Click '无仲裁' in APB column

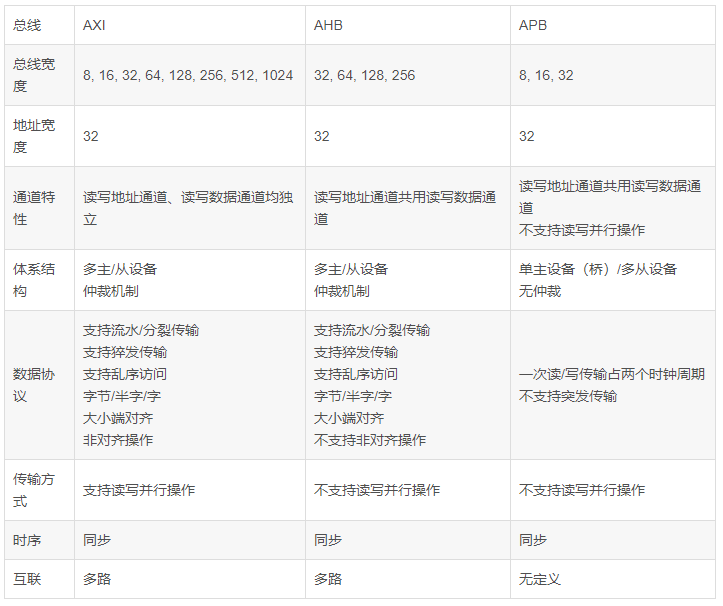tap(539, 291)
